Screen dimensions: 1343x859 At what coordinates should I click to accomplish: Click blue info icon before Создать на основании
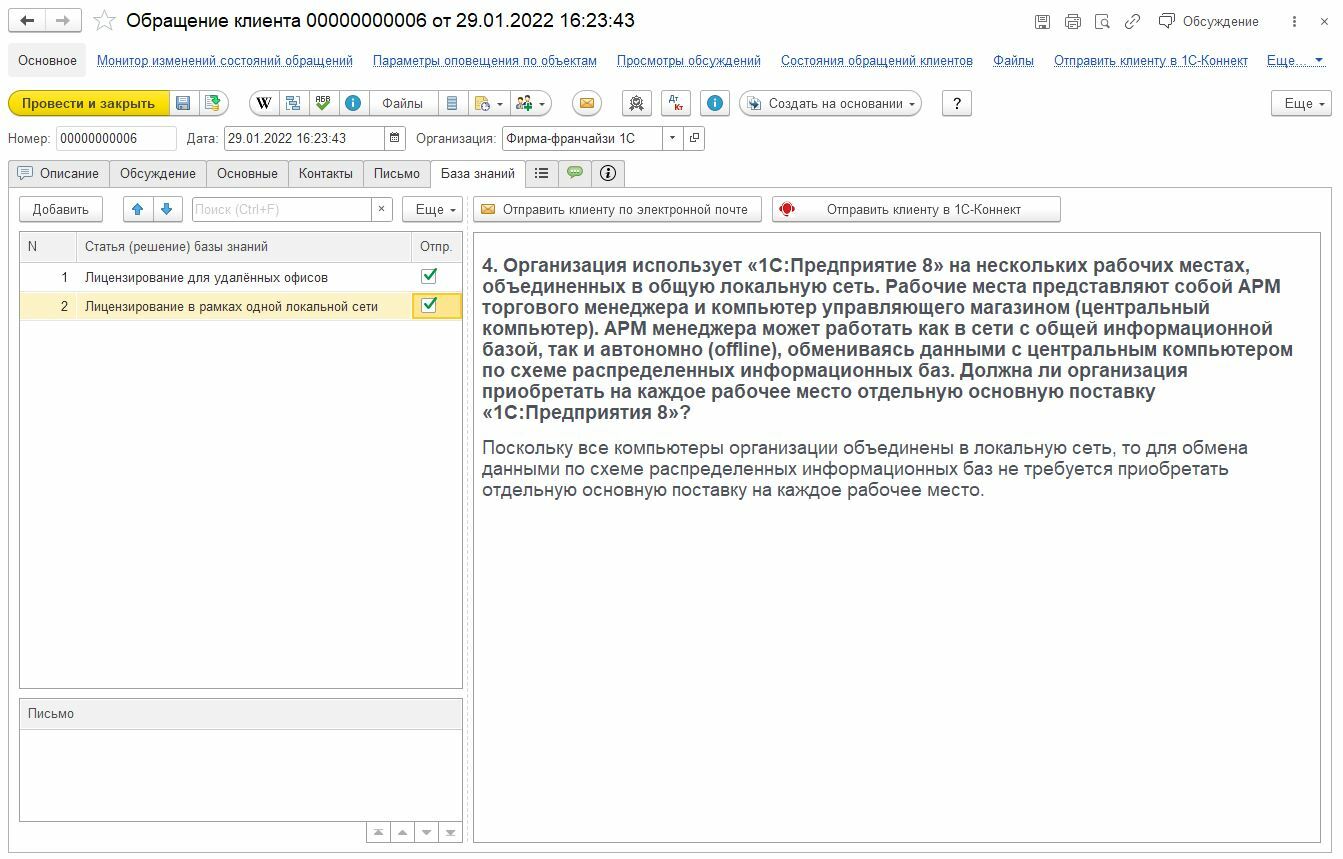(715, 103)
